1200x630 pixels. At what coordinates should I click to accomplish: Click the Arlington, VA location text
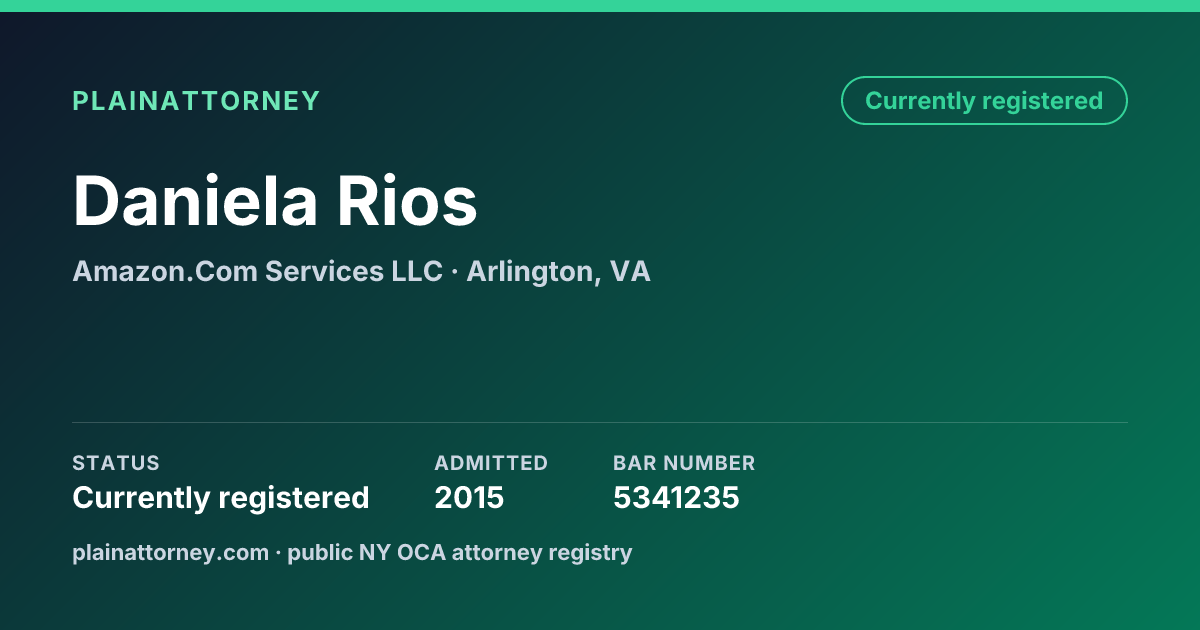pos(558,271)
